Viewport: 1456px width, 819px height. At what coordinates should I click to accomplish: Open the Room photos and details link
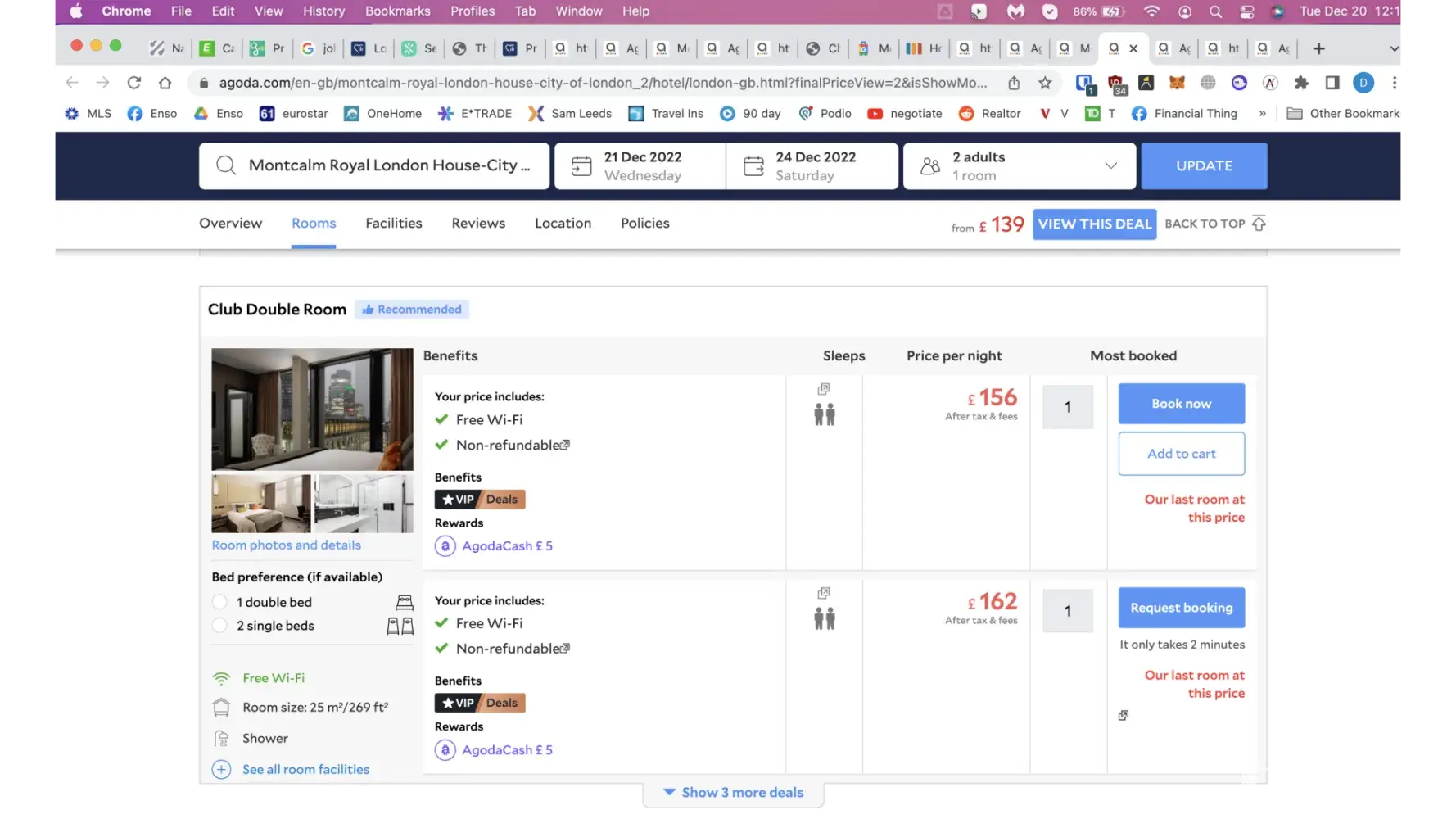click(x=286, y=545)
